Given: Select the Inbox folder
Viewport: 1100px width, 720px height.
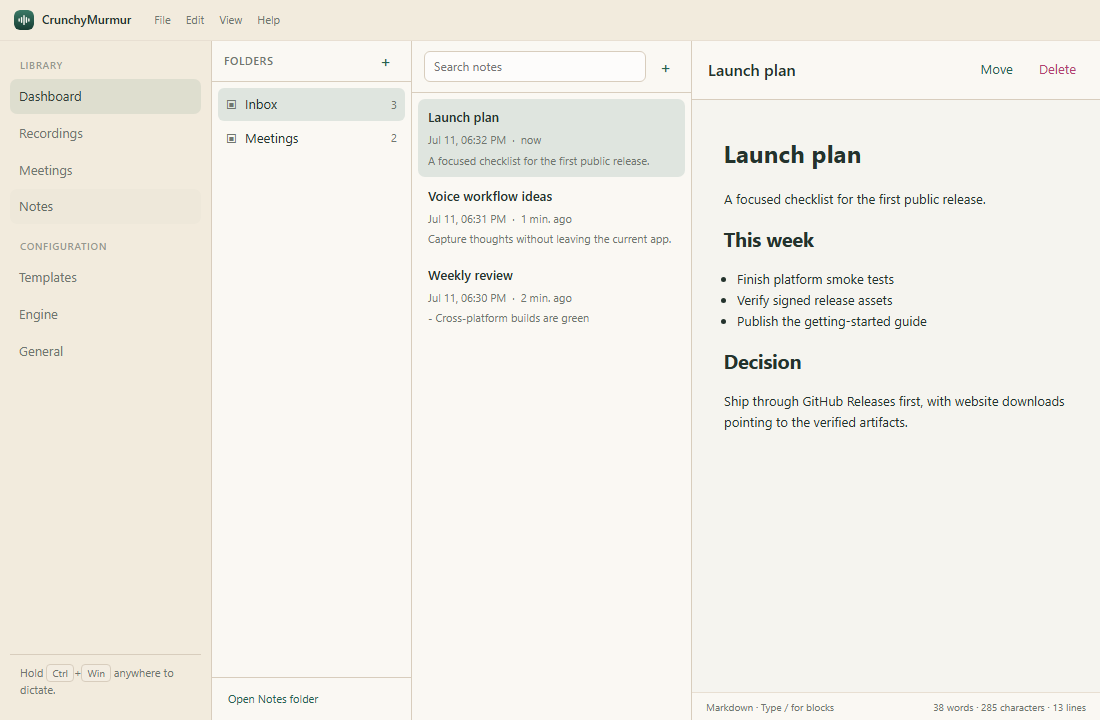Looking at the screenshot, I should pos(311,105).
